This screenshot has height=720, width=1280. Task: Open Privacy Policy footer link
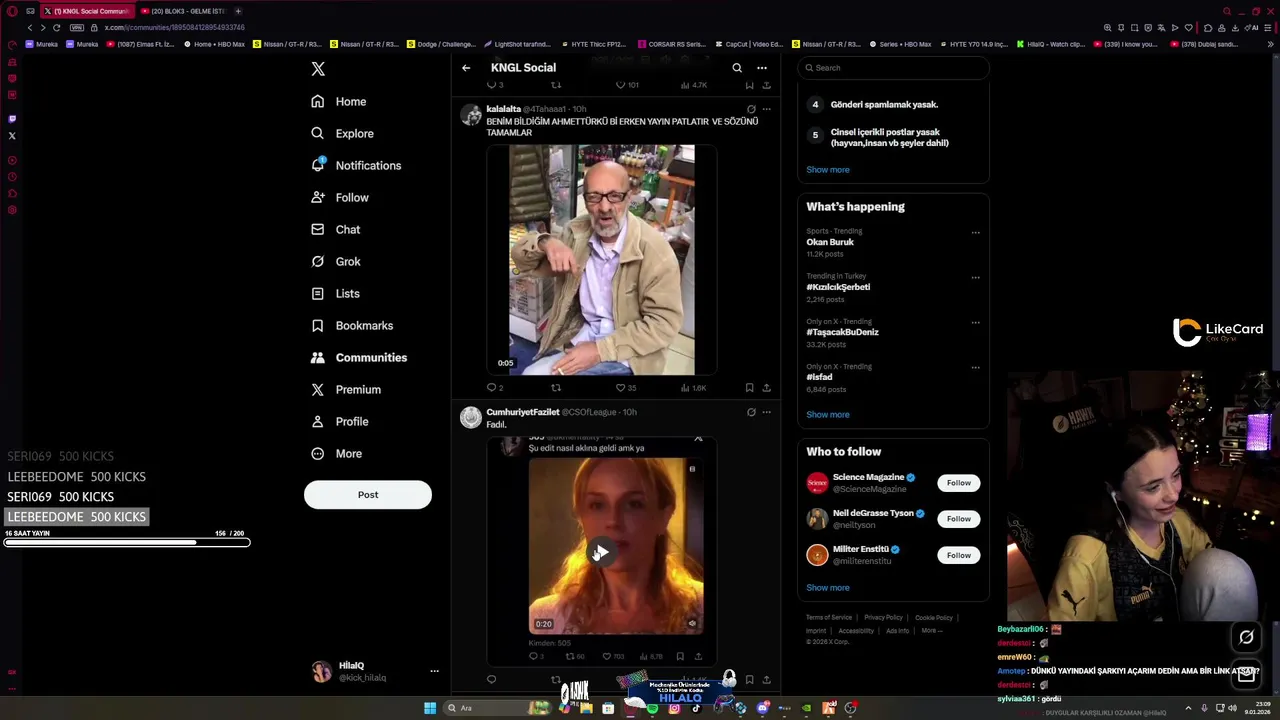883,618
